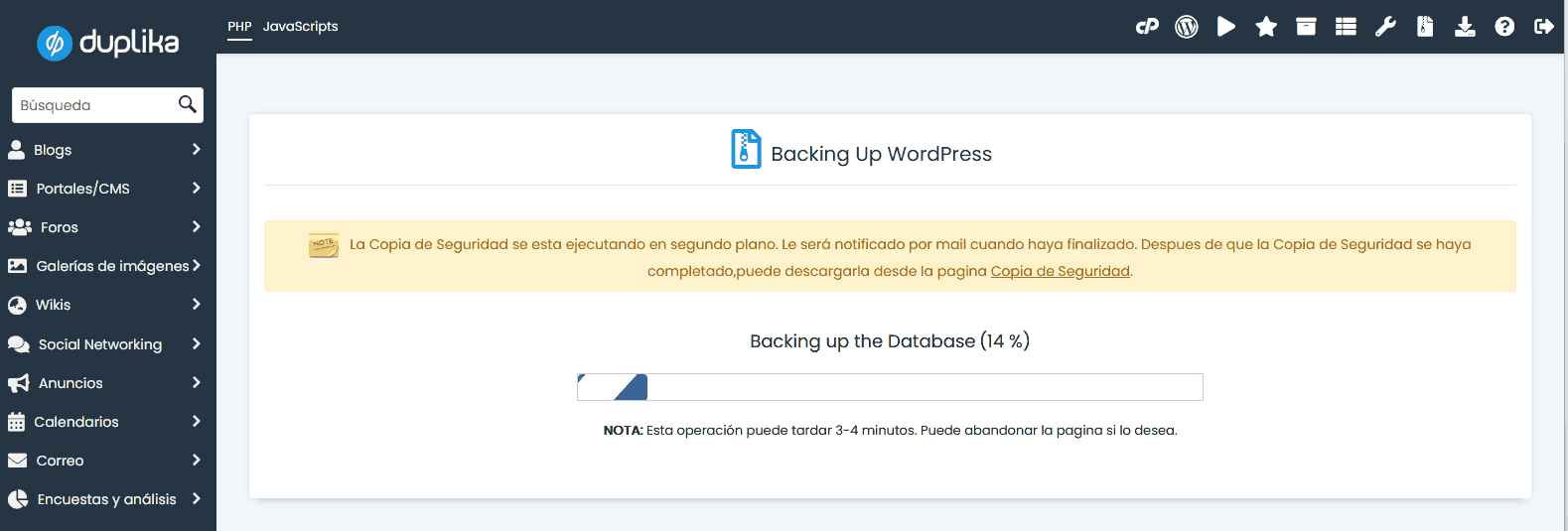This screenshot has height=531, width=1568.
Task: Click the import download icon
Action: click(x=1465, y=27)
